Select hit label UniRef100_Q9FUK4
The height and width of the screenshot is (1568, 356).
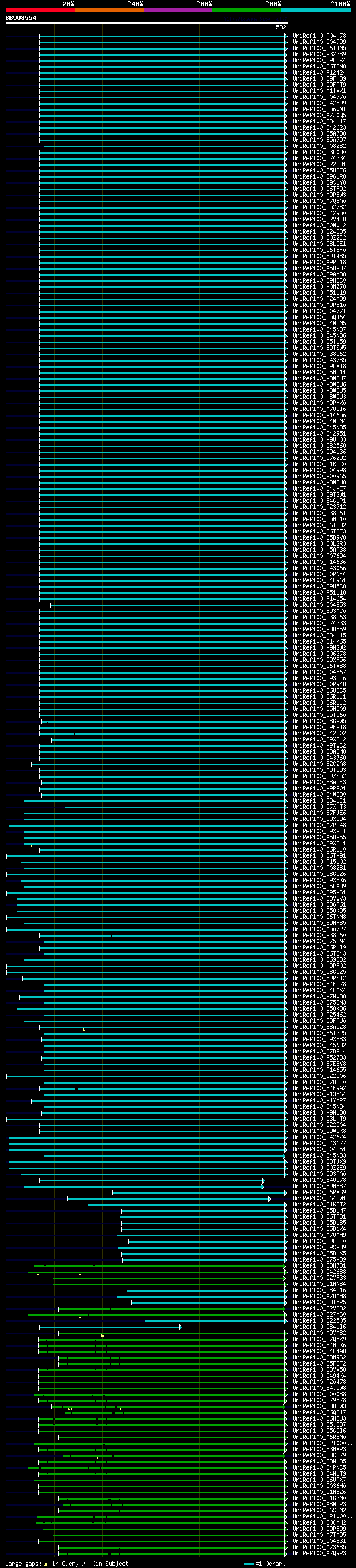pyautogui.click(x=319, y=60)
